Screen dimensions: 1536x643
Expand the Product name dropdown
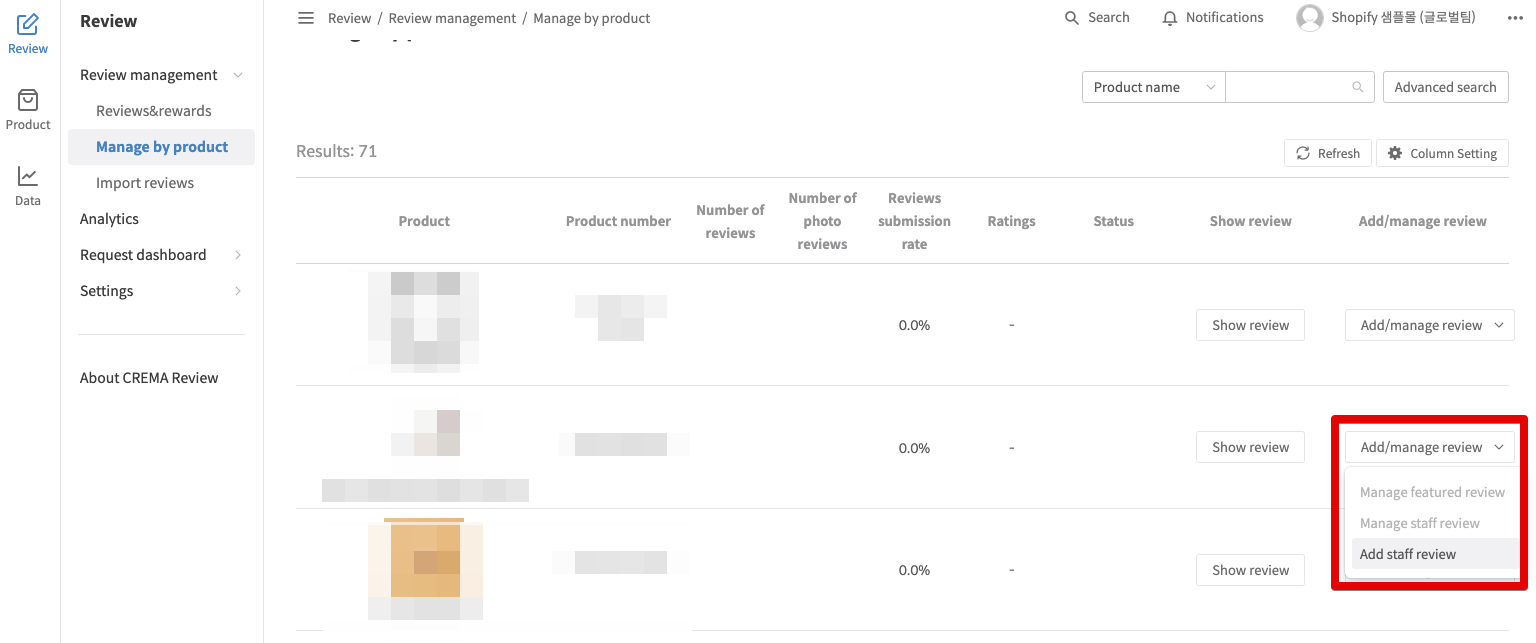point(1153,87)
